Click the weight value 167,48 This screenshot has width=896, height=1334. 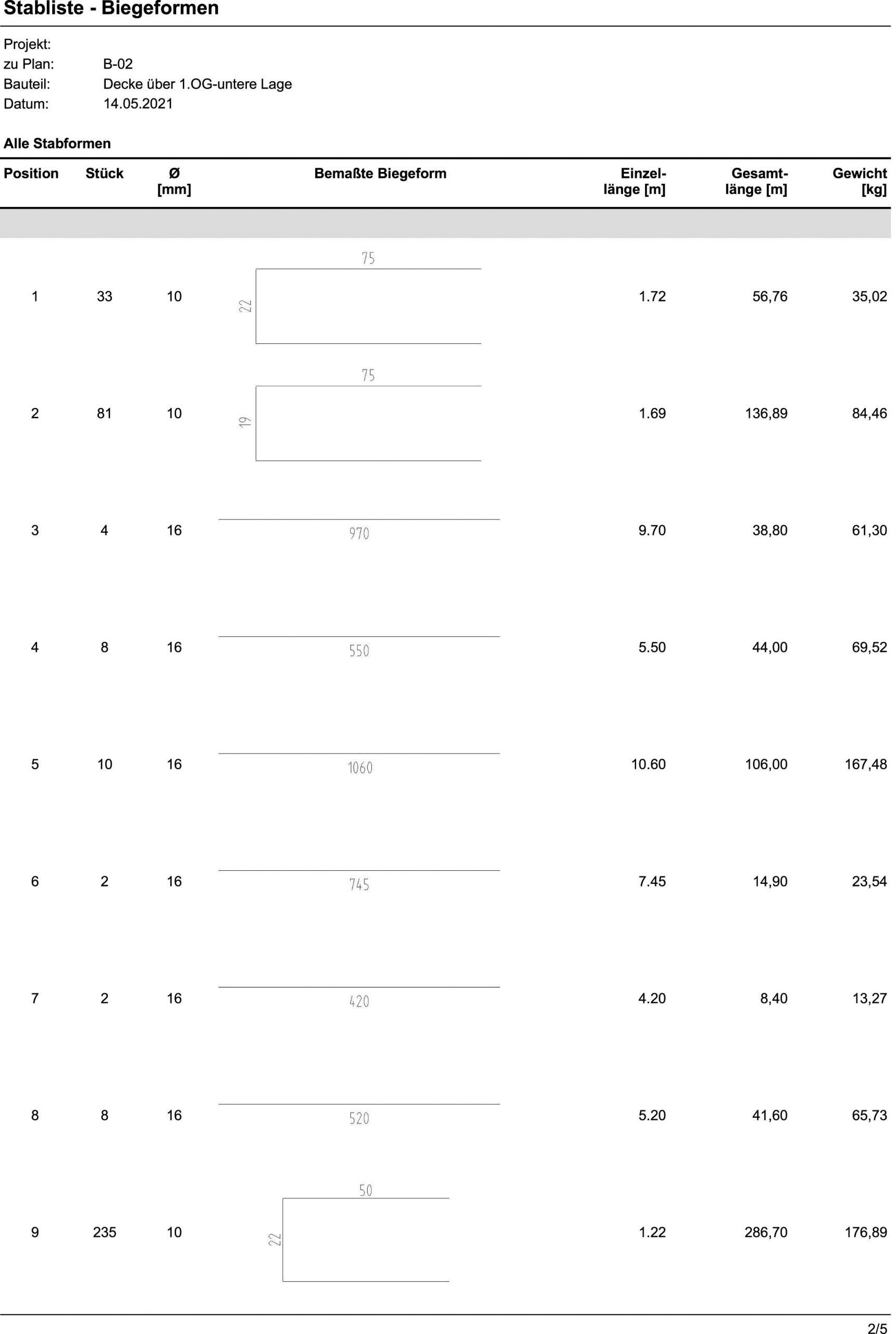[866, 764]
